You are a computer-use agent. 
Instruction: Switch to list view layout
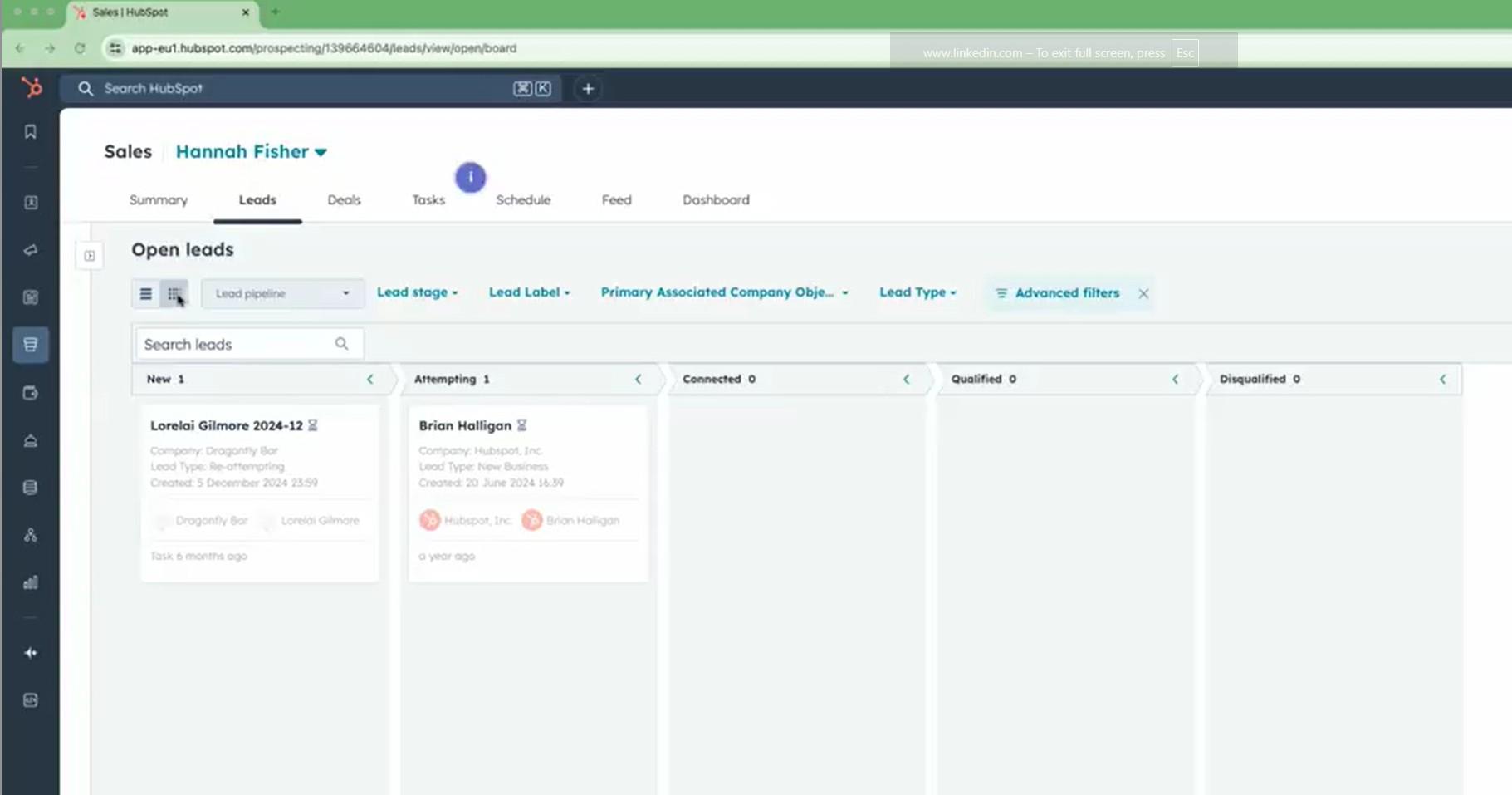point(146,293)
